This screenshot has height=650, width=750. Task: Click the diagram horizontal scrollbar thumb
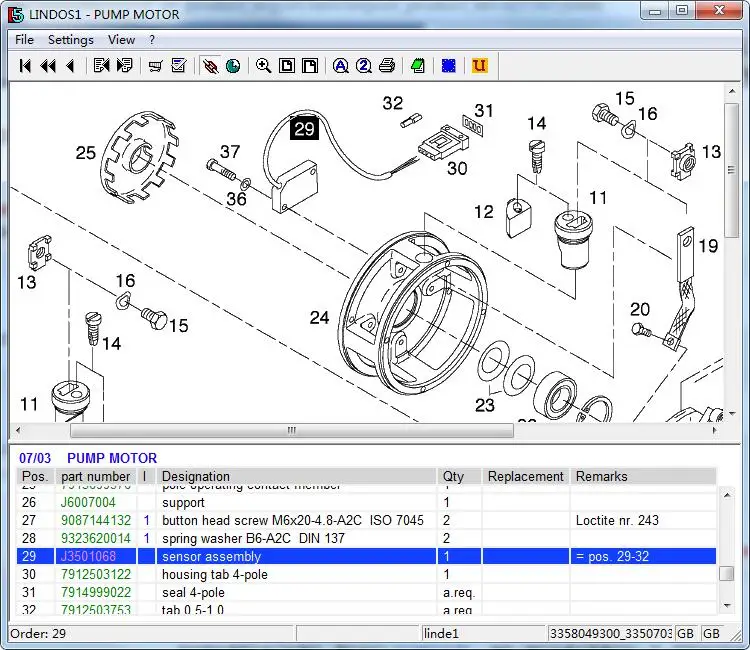pos(292,430)
